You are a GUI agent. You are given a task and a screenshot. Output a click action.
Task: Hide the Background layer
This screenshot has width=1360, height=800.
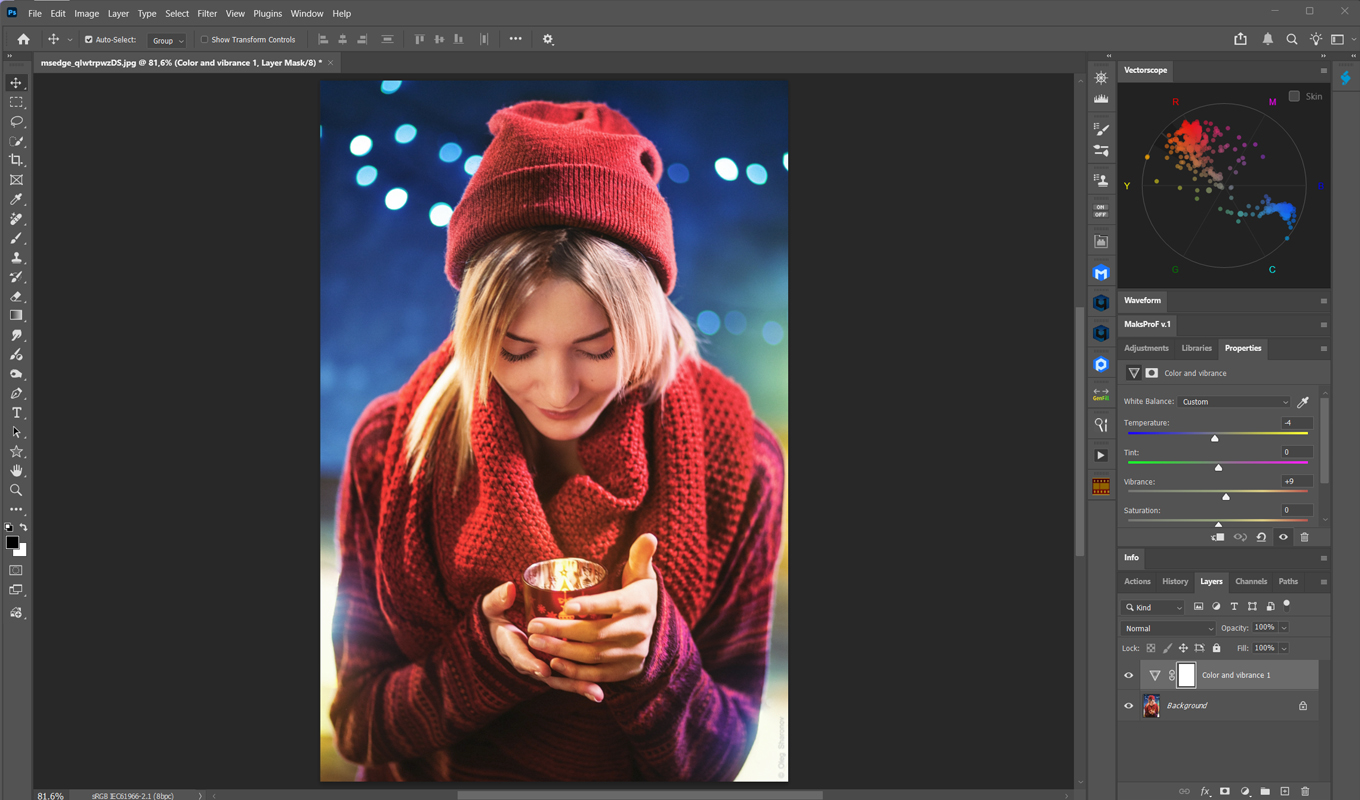pos(1129,706)
